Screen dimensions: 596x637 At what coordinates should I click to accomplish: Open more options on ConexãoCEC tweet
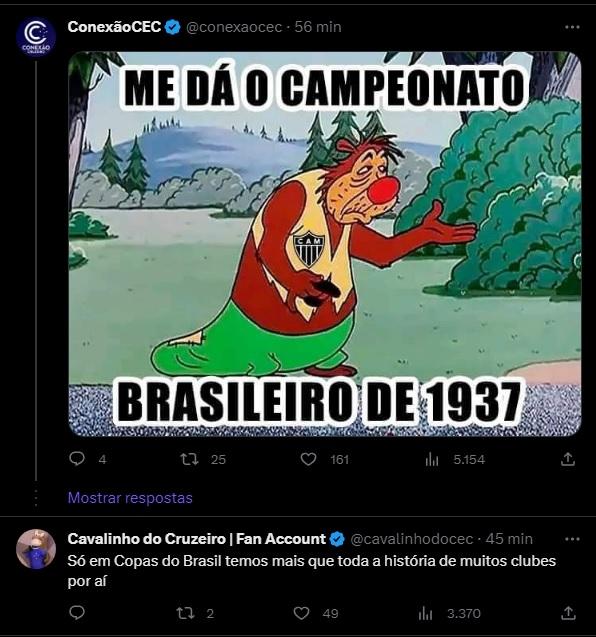572,27
